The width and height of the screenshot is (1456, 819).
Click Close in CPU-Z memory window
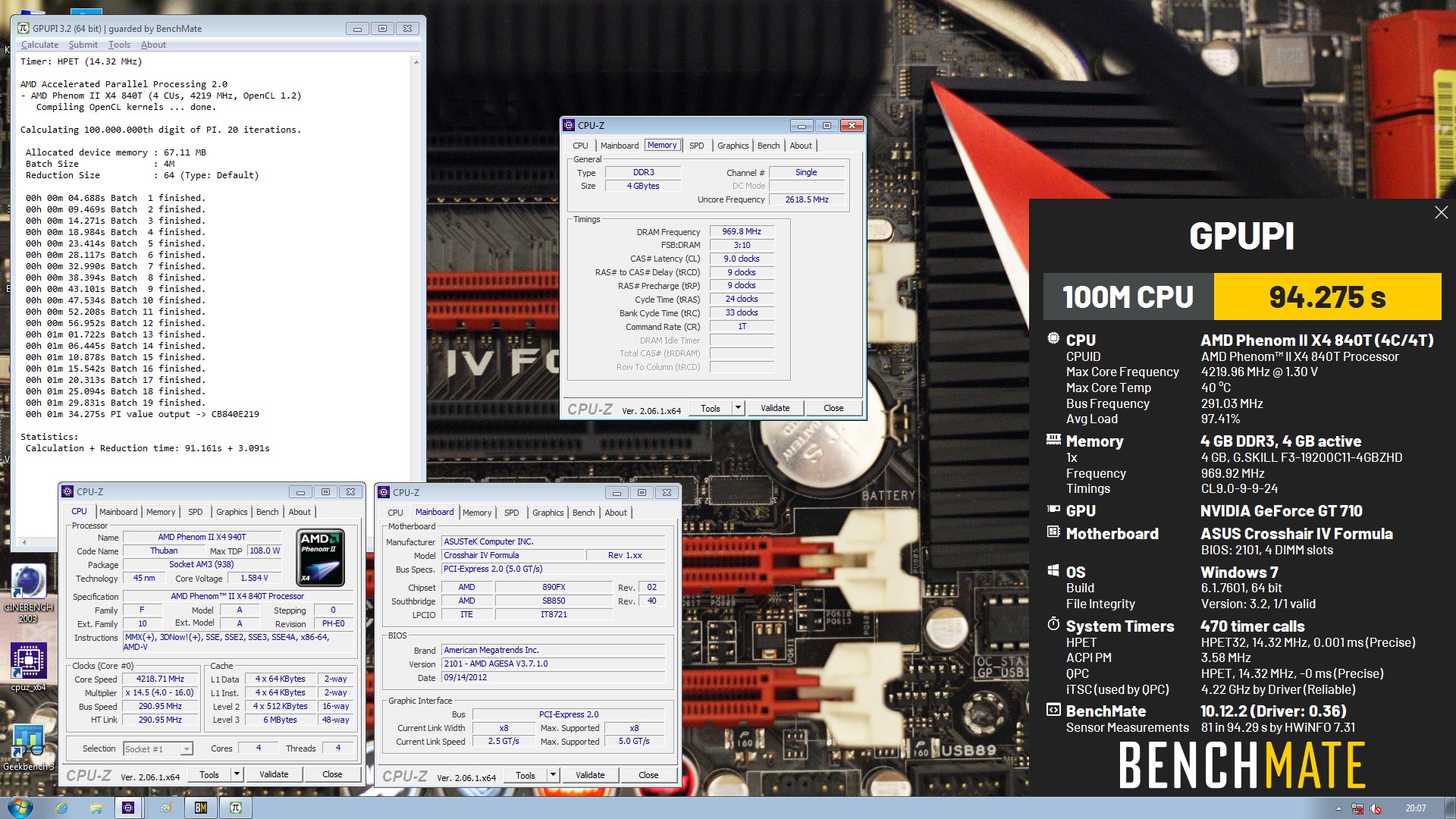(x=833, y=408)
